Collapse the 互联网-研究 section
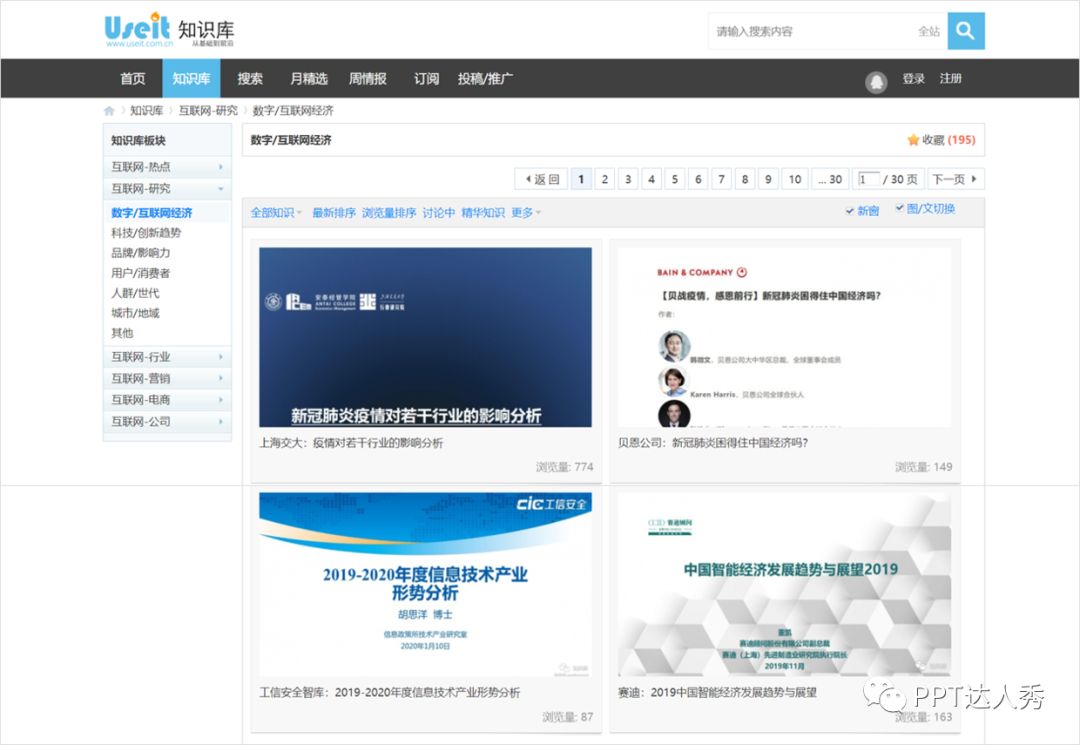Screen dimensions: 1080x745 pos(167,188)
